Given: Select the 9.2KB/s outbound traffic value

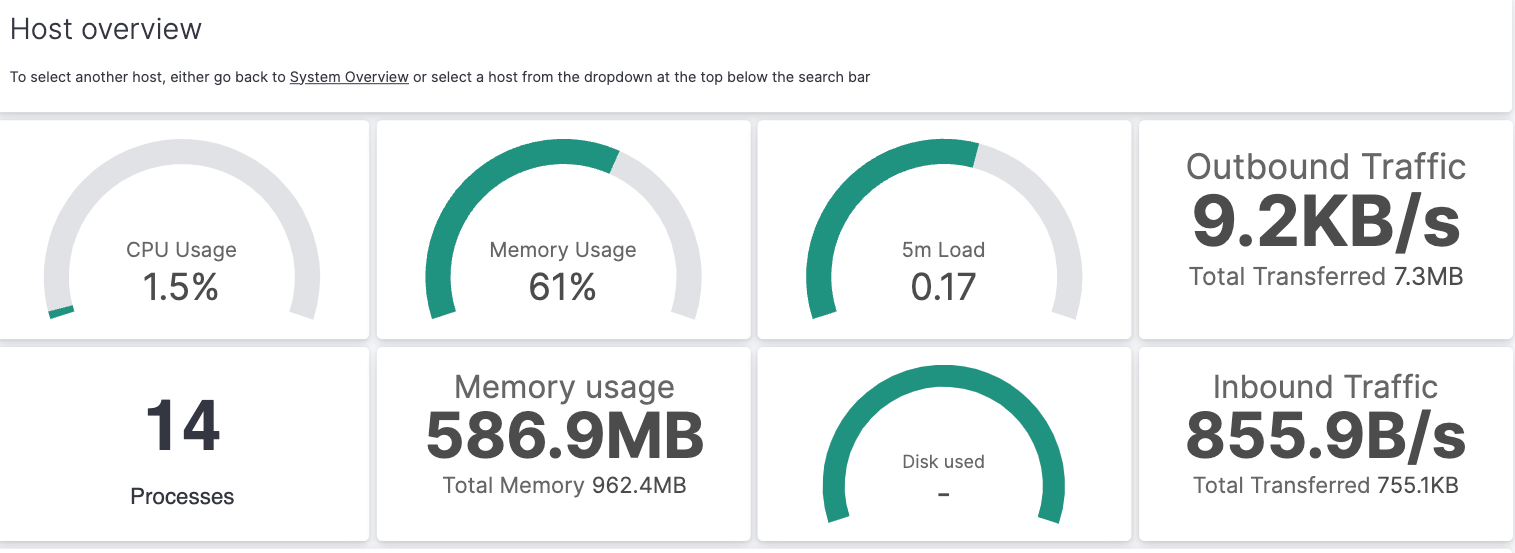Looking at the screenshot, I should (x=1326, y=222).
